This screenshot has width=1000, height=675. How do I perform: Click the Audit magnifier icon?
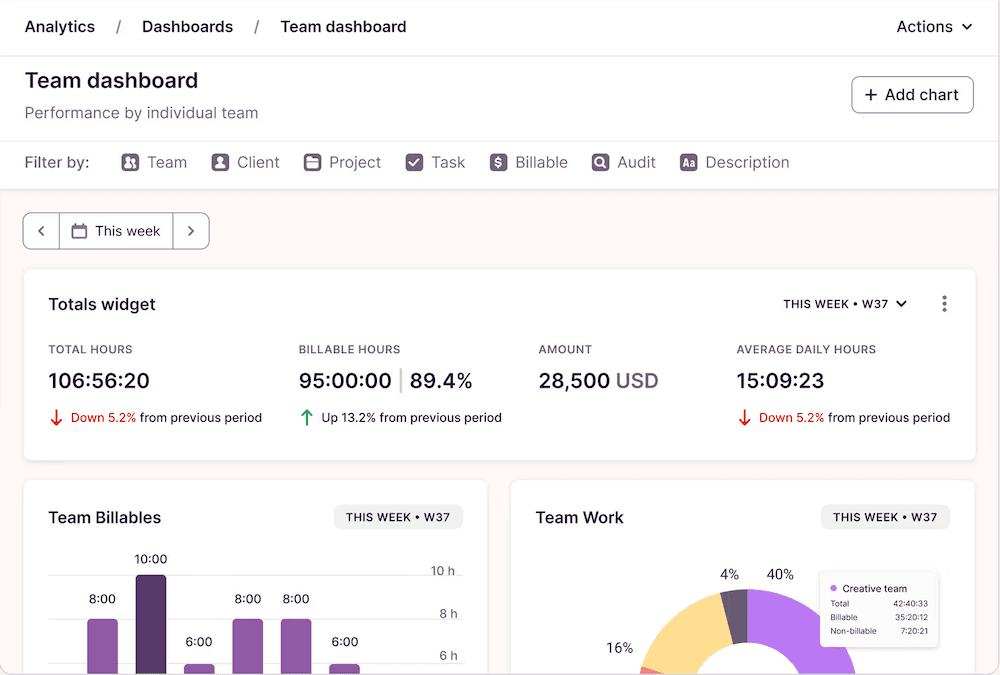[600, 162]
